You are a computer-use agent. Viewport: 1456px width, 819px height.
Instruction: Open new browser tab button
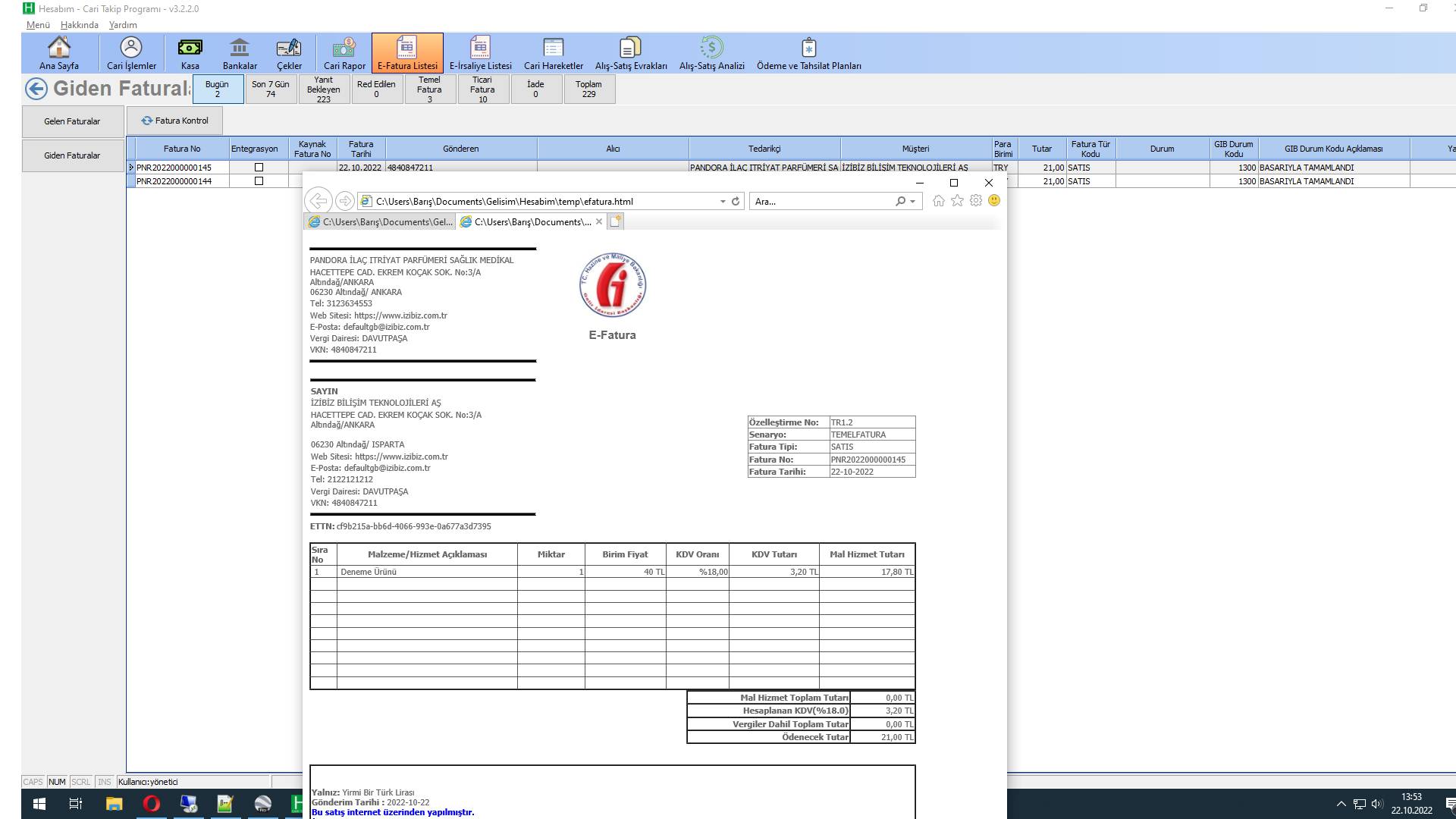click(x=616, y=221)
